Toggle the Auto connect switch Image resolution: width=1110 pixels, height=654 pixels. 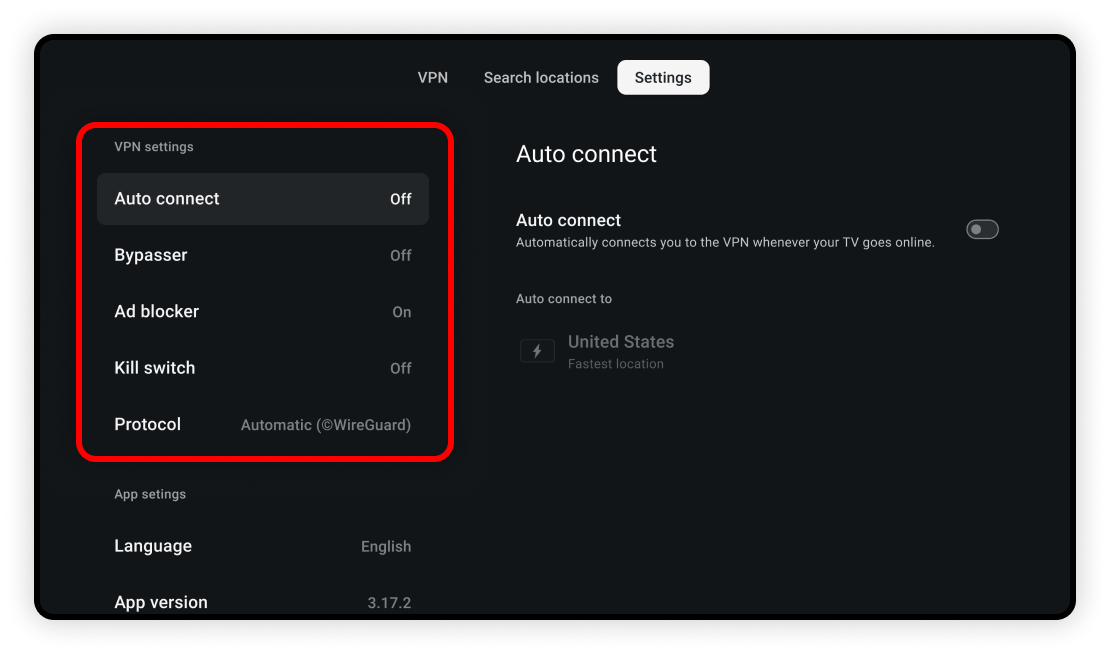[982, 229]
